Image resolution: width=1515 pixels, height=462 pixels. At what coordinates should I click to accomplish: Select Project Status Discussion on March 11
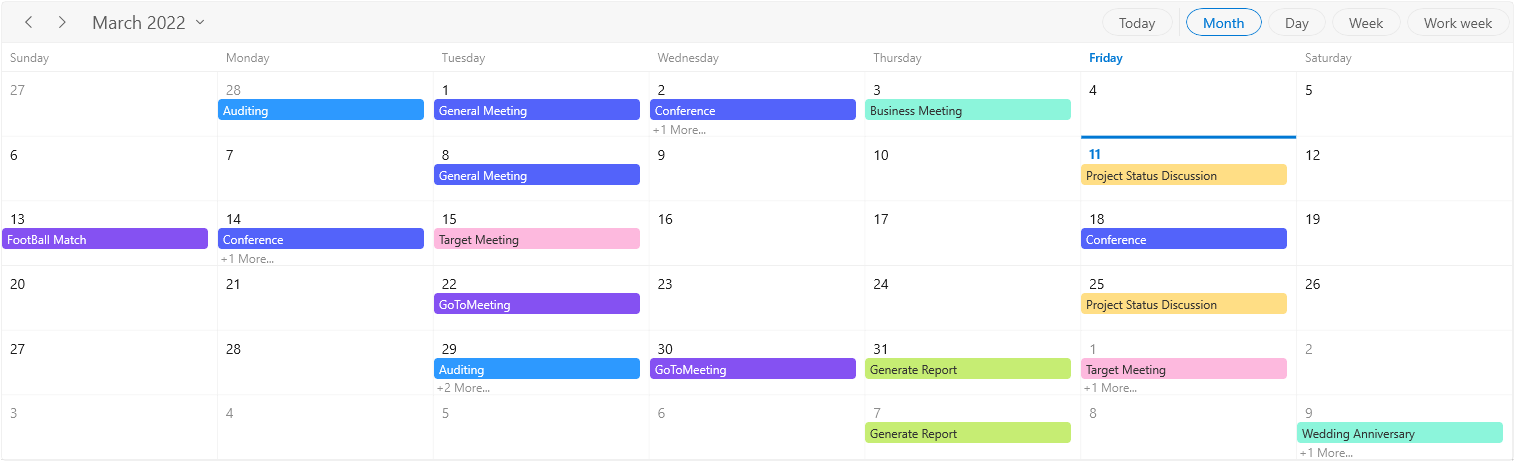(1183, 176)
